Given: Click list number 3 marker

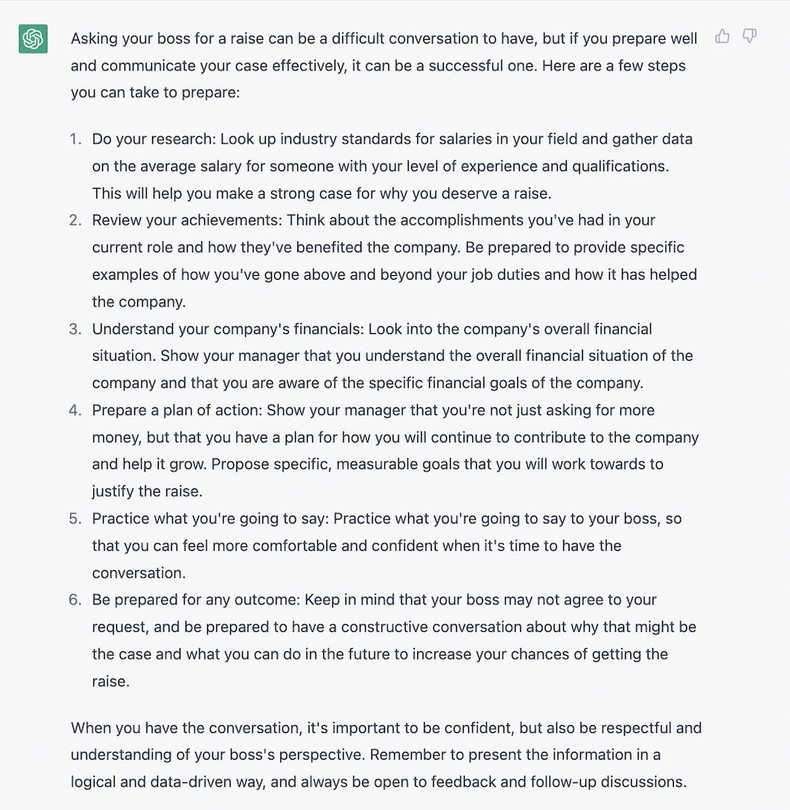Looking at the screenshot, I should pyautogui.click(x=75, y=329).
